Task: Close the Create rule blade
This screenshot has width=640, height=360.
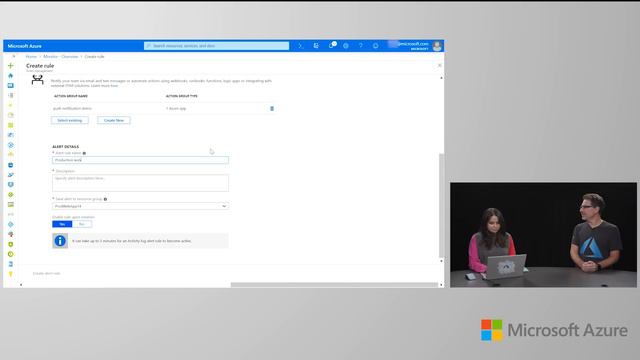Action: tap(440, 65)
